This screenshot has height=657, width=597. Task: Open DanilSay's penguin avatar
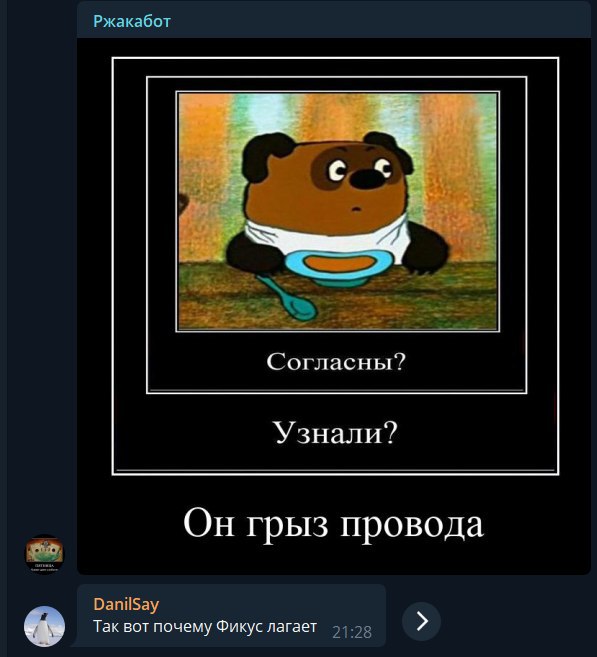[x=44, y=626]
